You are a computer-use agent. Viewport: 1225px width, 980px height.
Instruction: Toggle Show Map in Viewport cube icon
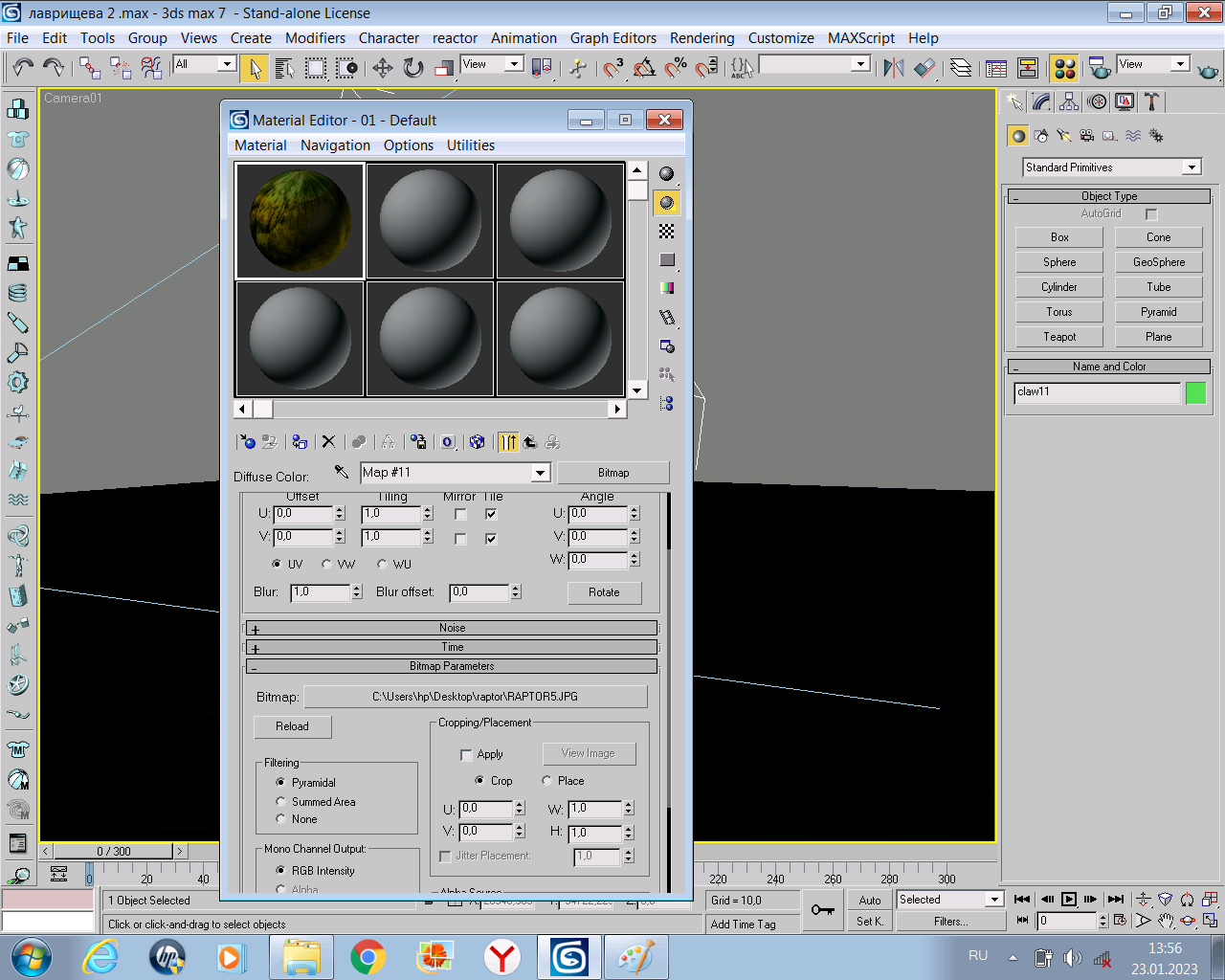point(477,441)
